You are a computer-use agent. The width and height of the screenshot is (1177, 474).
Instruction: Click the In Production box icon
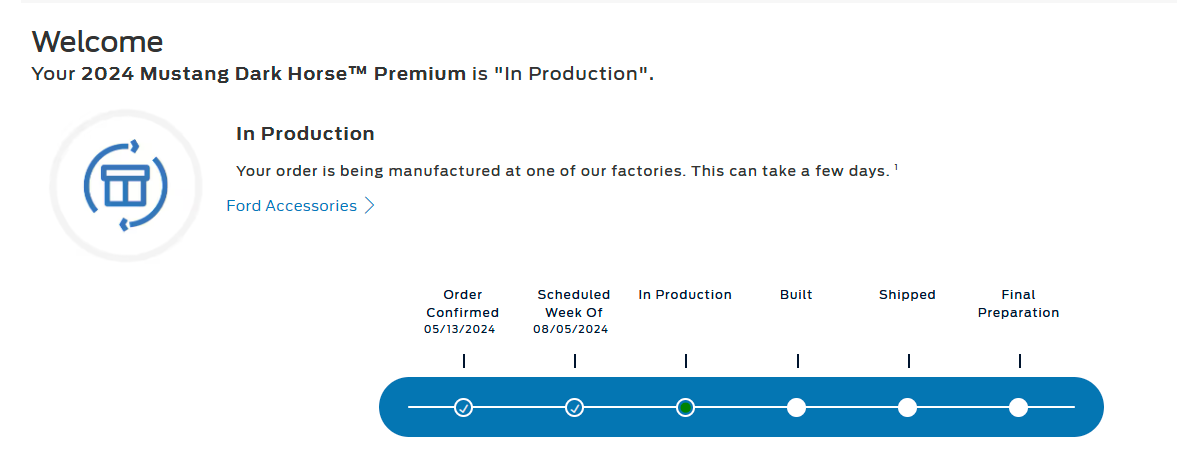(x=125, y=185)
